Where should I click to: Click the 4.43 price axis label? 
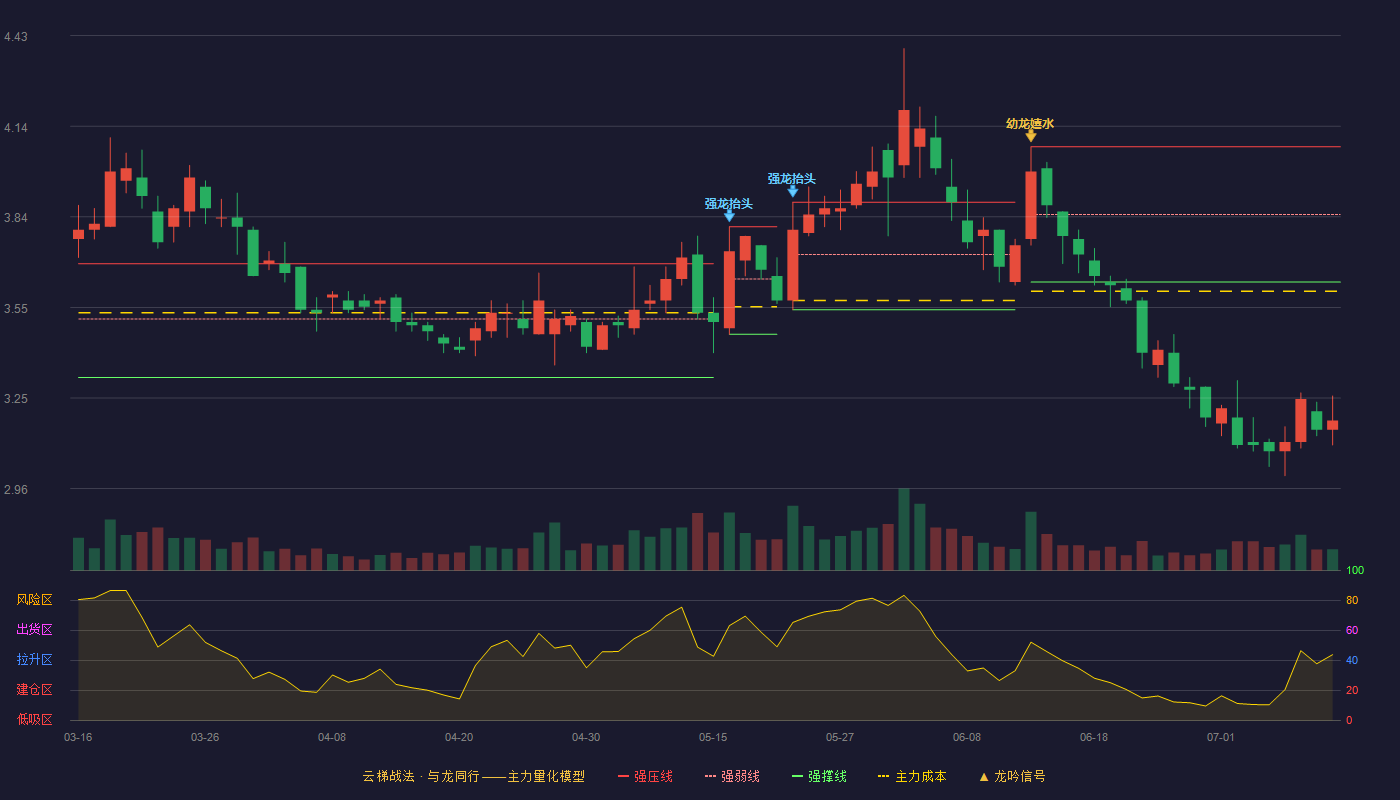(x=16, y=37)
